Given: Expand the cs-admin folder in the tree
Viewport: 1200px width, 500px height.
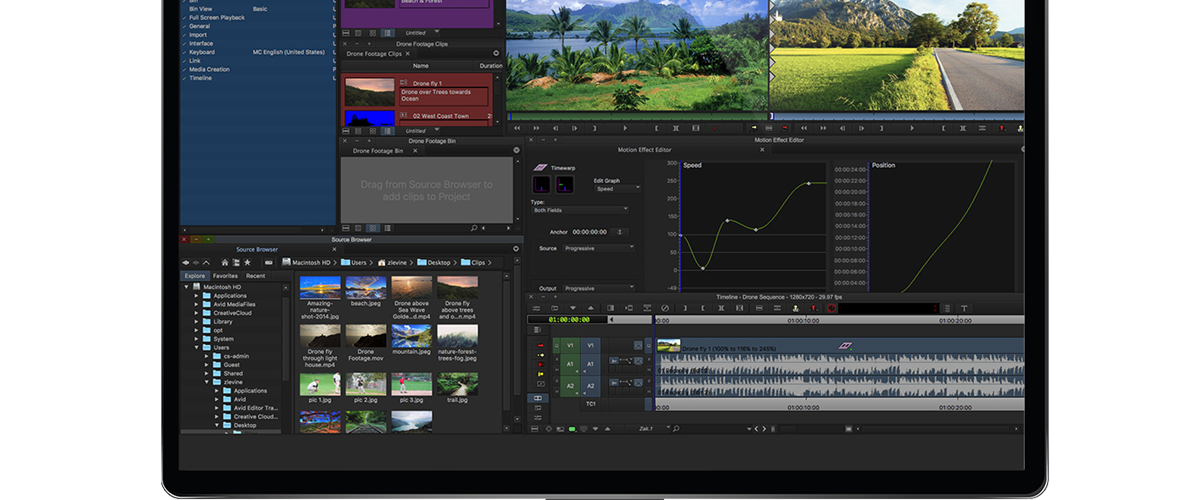Looking at the screenshot, I should (x=206, y=356).
